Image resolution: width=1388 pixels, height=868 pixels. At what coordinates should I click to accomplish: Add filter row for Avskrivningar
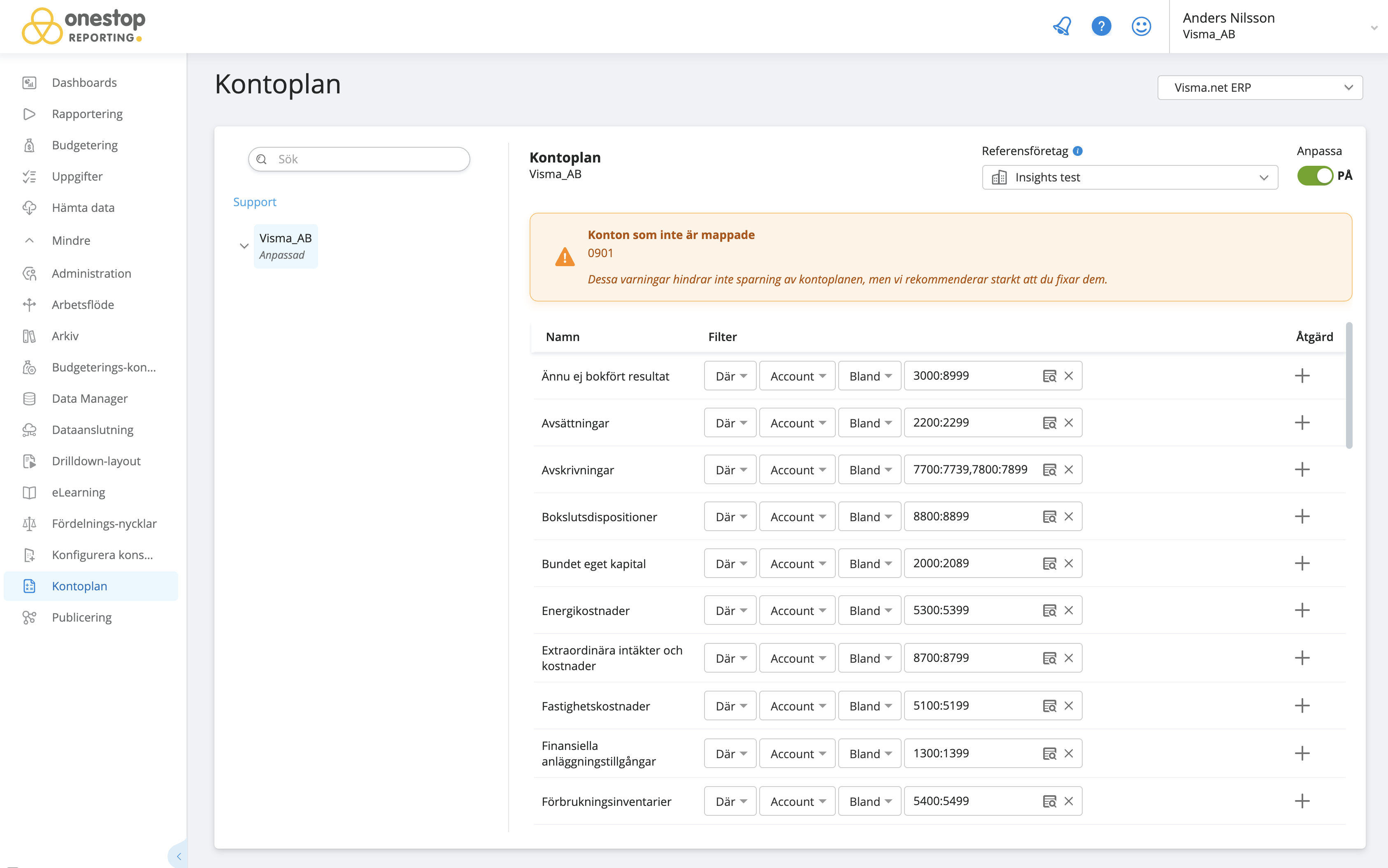point(1302,470)
